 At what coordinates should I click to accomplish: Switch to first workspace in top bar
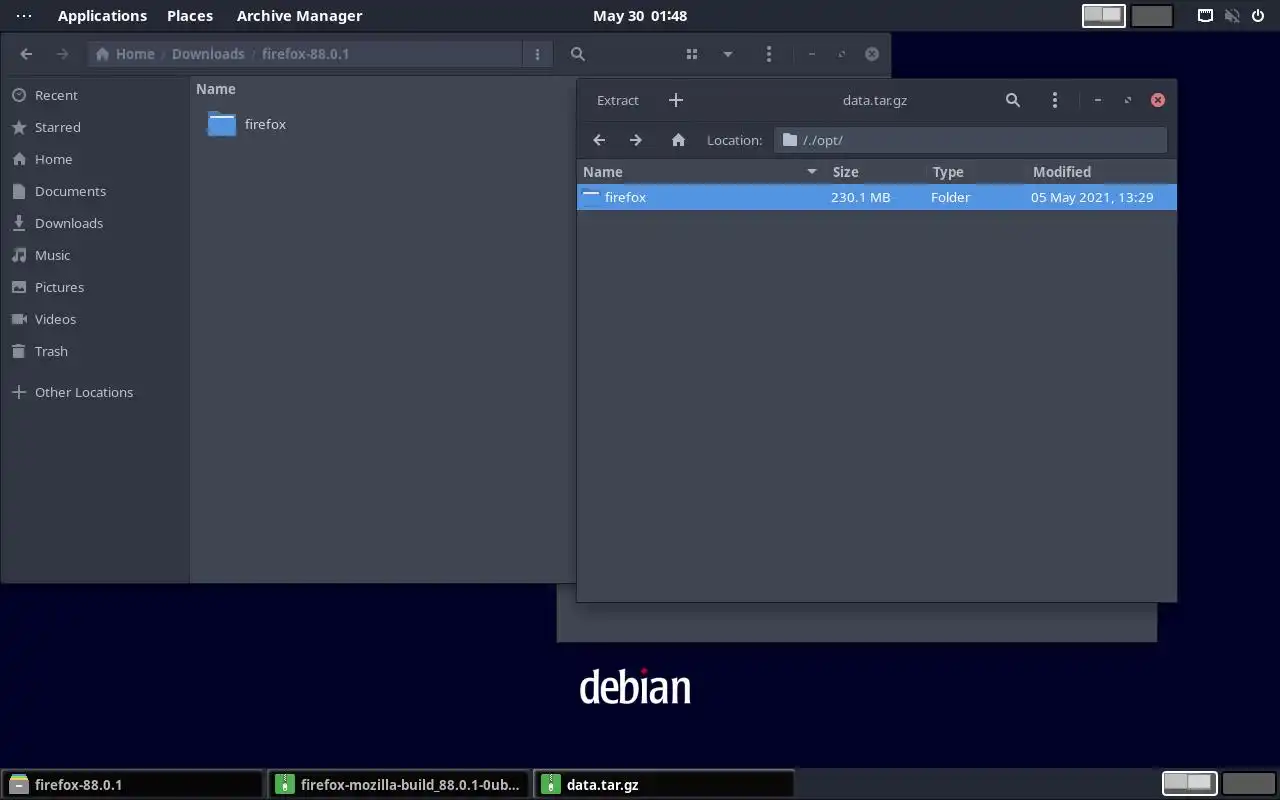pos(1104,16)
